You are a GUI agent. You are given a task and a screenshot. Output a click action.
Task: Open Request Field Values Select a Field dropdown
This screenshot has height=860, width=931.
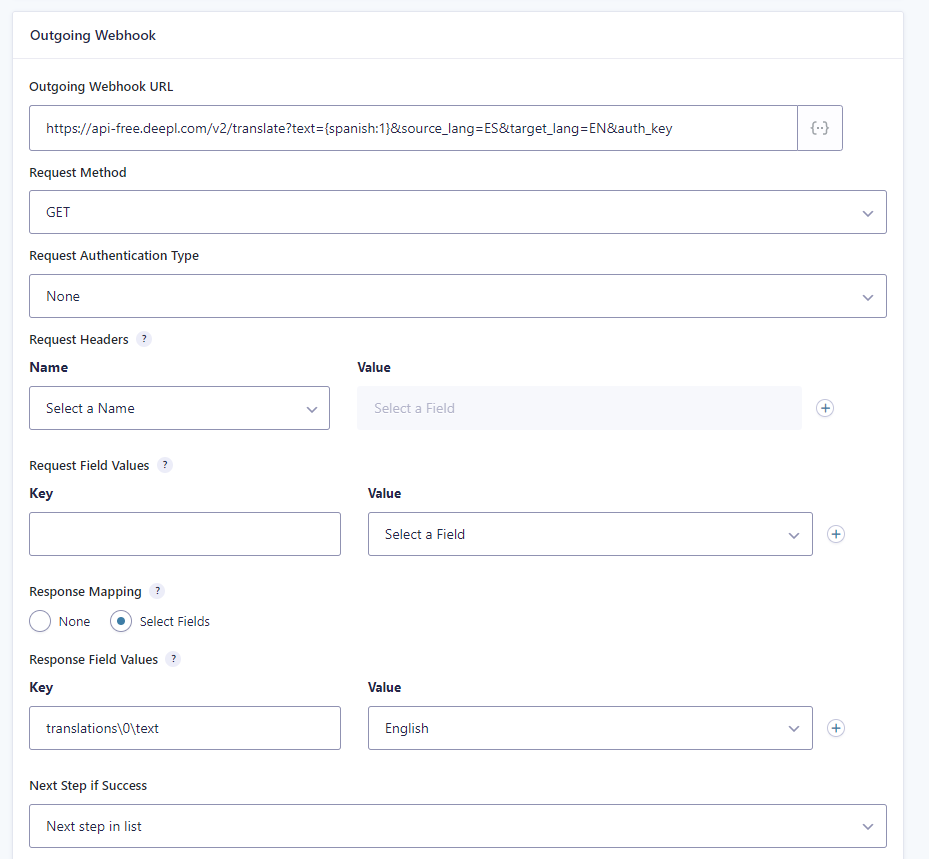click(x=589, y=534)
